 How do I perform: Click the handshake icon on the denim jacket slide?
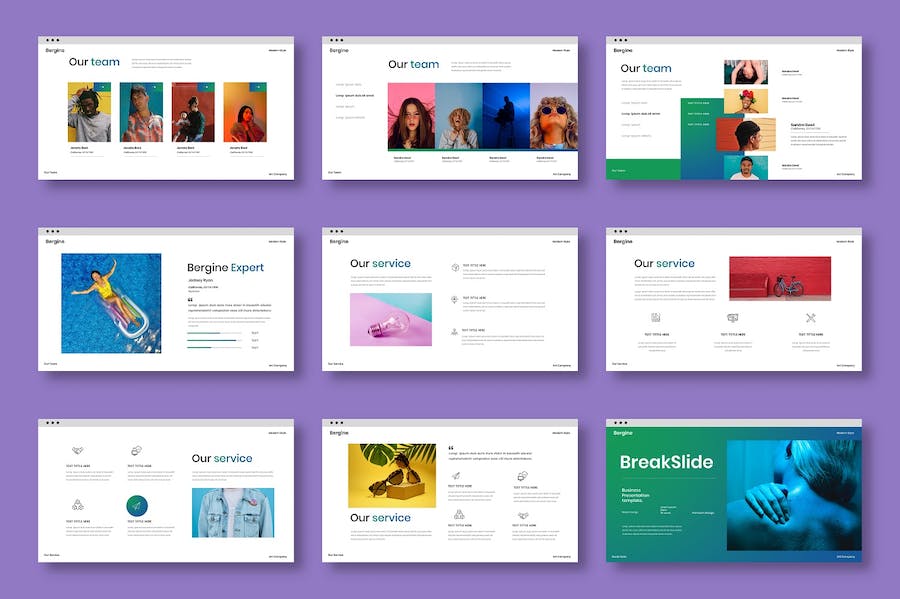(78, 451)
